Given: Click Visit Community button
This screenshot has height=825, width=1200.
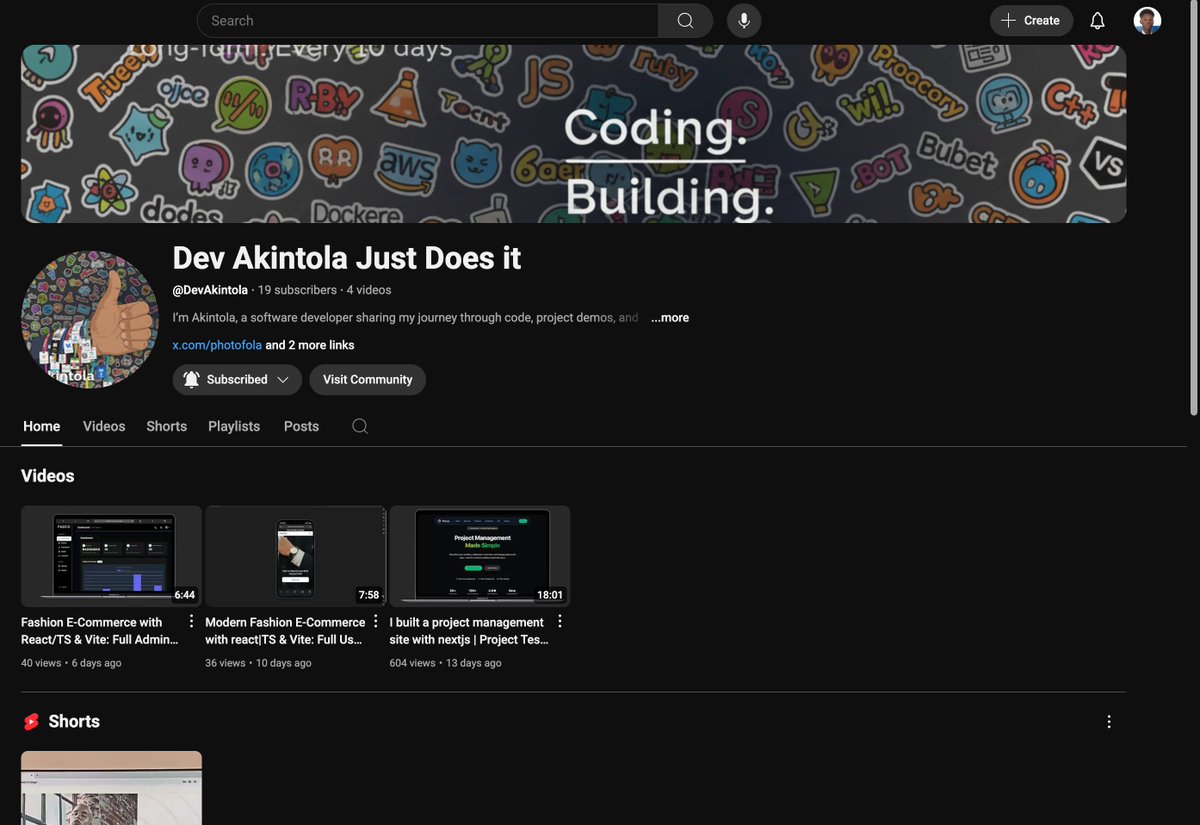Looking at the screenshot, I should click(x=367, y=380).
